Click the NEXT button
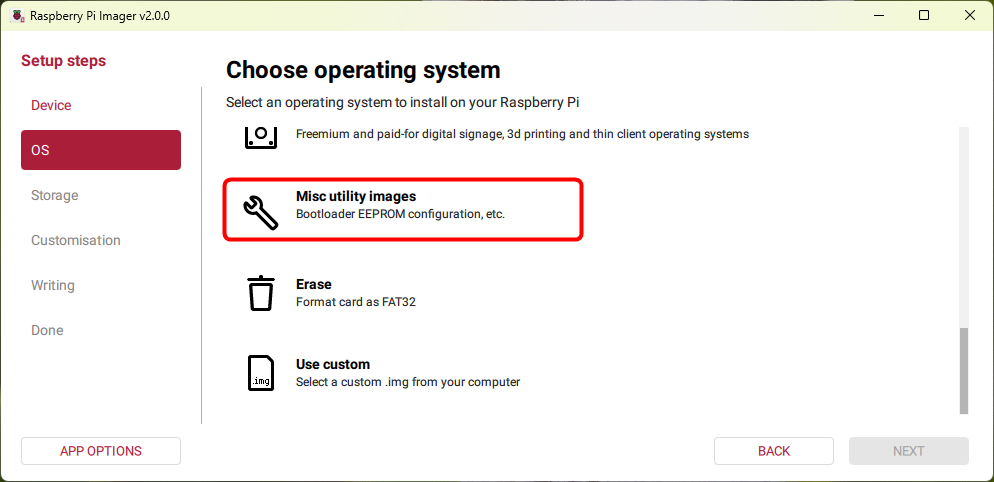994x482 pixels. click(x=909, y=451)
